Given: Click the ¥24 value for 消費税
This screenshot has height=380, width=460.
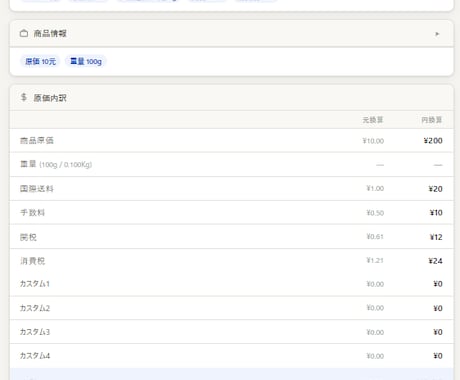Looking at the screenshot, I should point(435,261).
